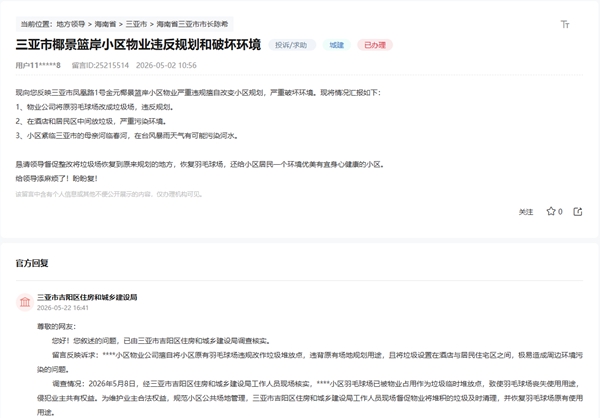Open the font size adjustment icon
The image size is (600, 418).
pos(565,24)
